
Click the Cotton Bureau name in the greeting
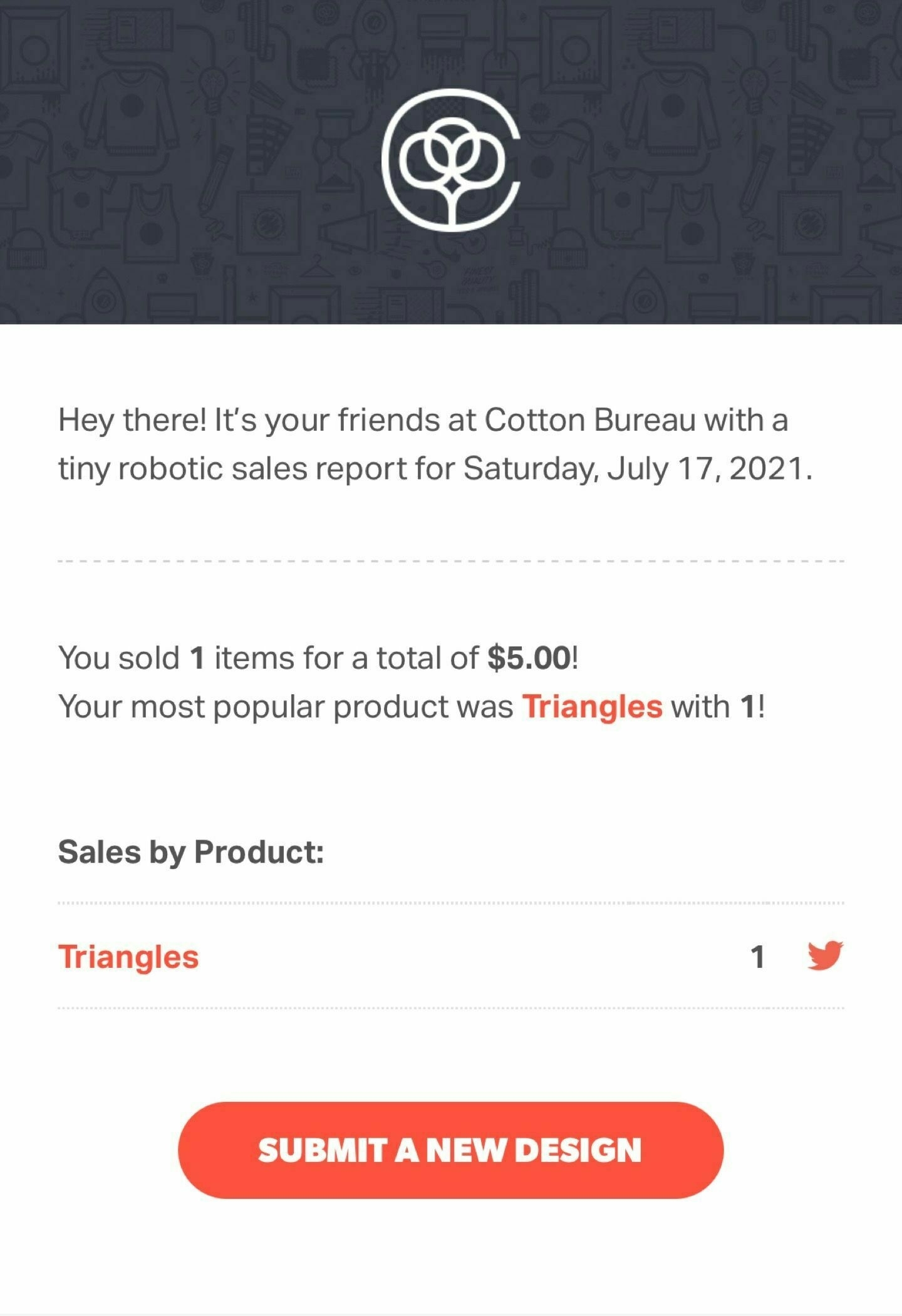pyautogui.click(x=589, y=420)
